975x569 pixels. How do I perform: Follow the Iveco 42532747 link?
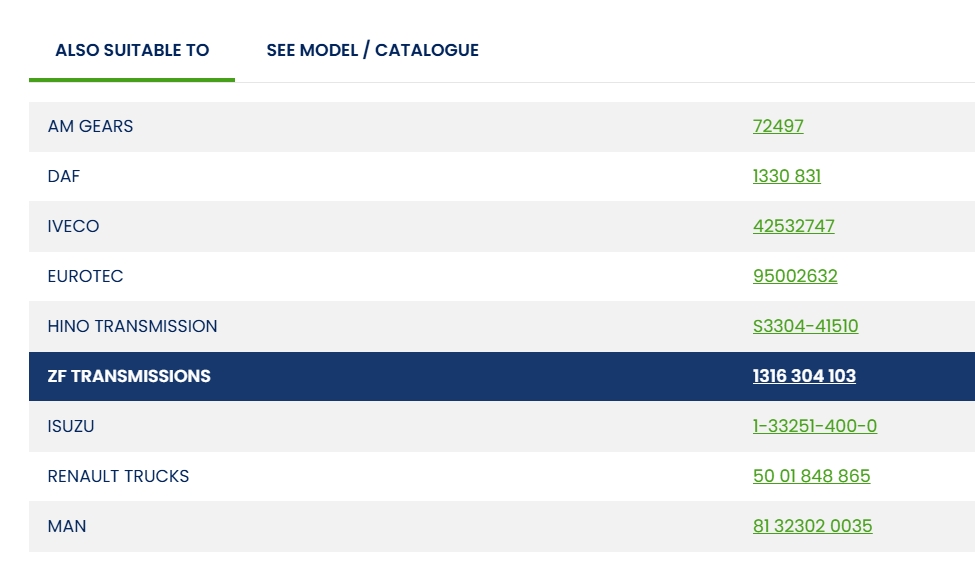(x=793, y=226)
